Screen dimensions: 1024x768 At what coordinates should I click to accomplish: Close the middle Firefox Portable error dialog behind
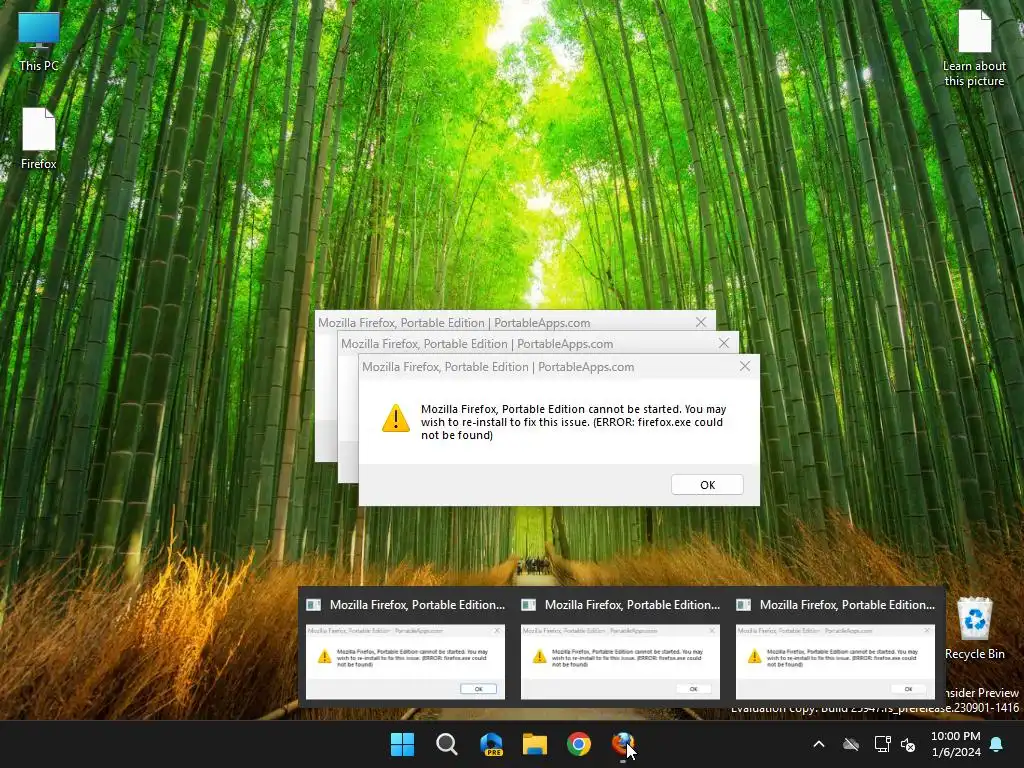(724, 343)
